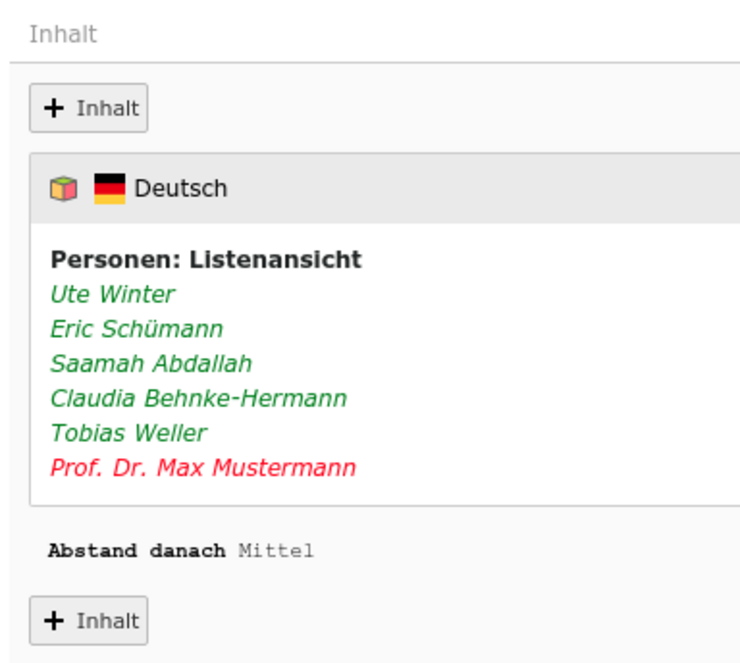
Task: Choose the 'Saamah Abdallah' entry
Action: 151,364
